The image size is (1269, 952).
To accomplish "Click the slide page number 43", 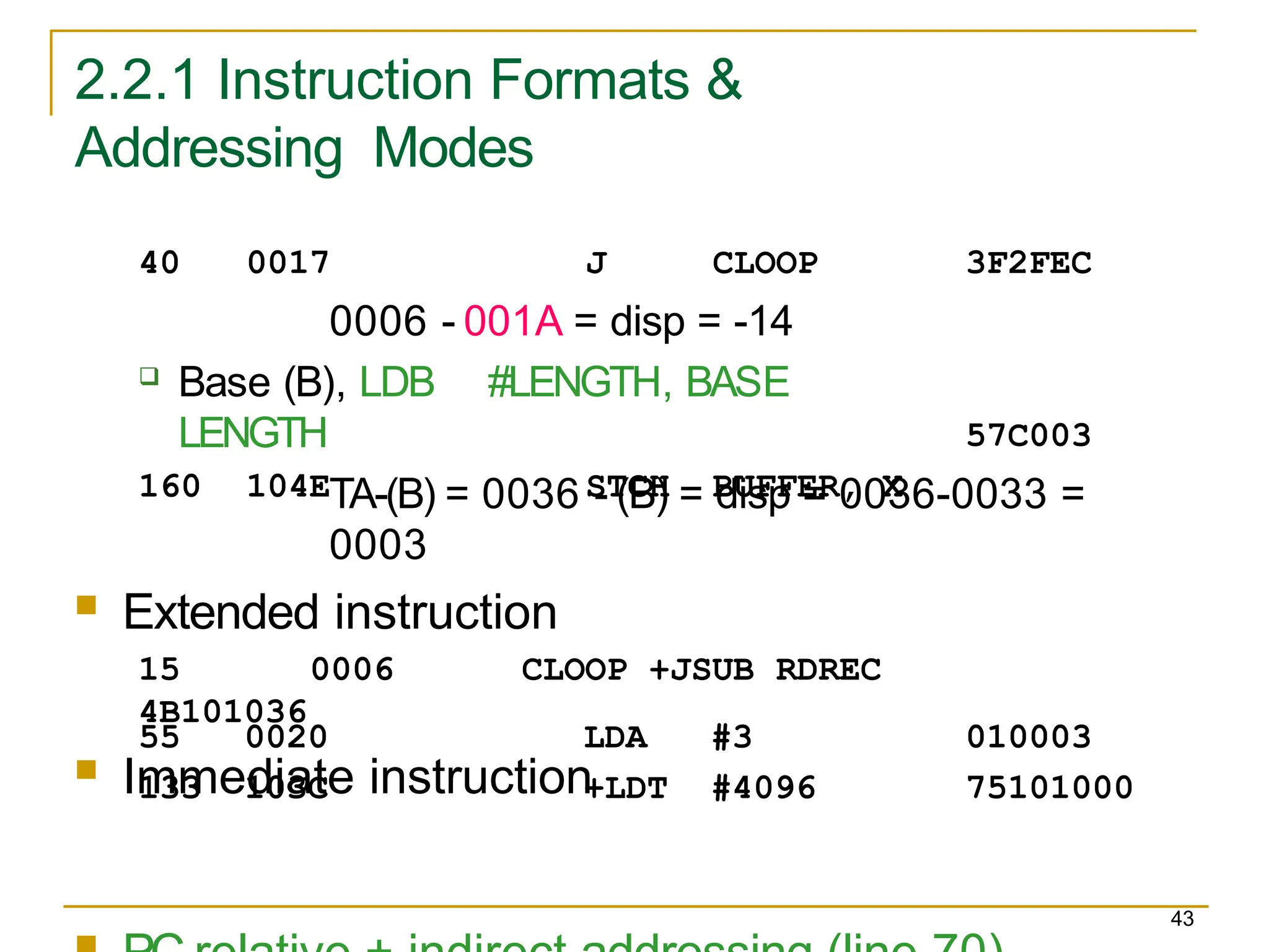I will 1182,918.
